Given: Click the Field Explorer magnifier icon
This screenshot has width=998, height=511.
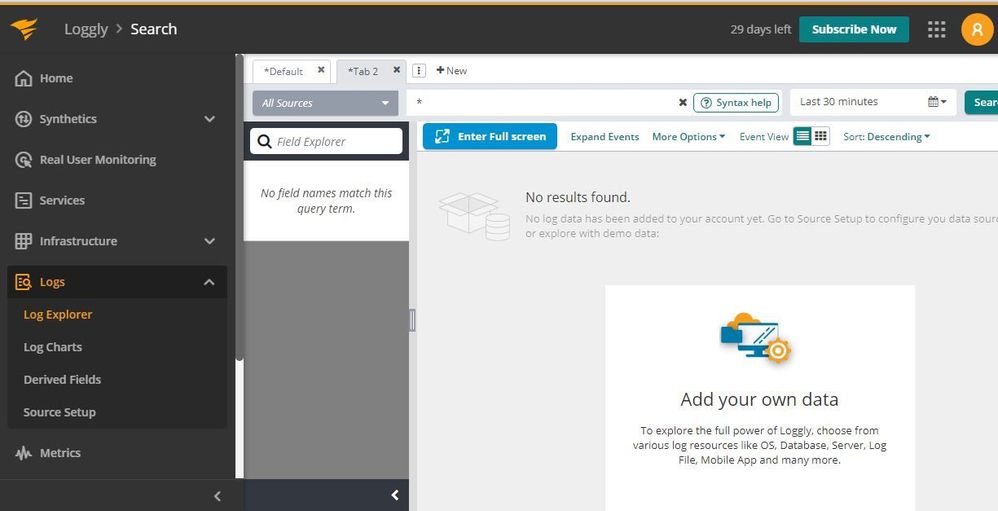Looking at the screenshot, I should coord(265,141).
